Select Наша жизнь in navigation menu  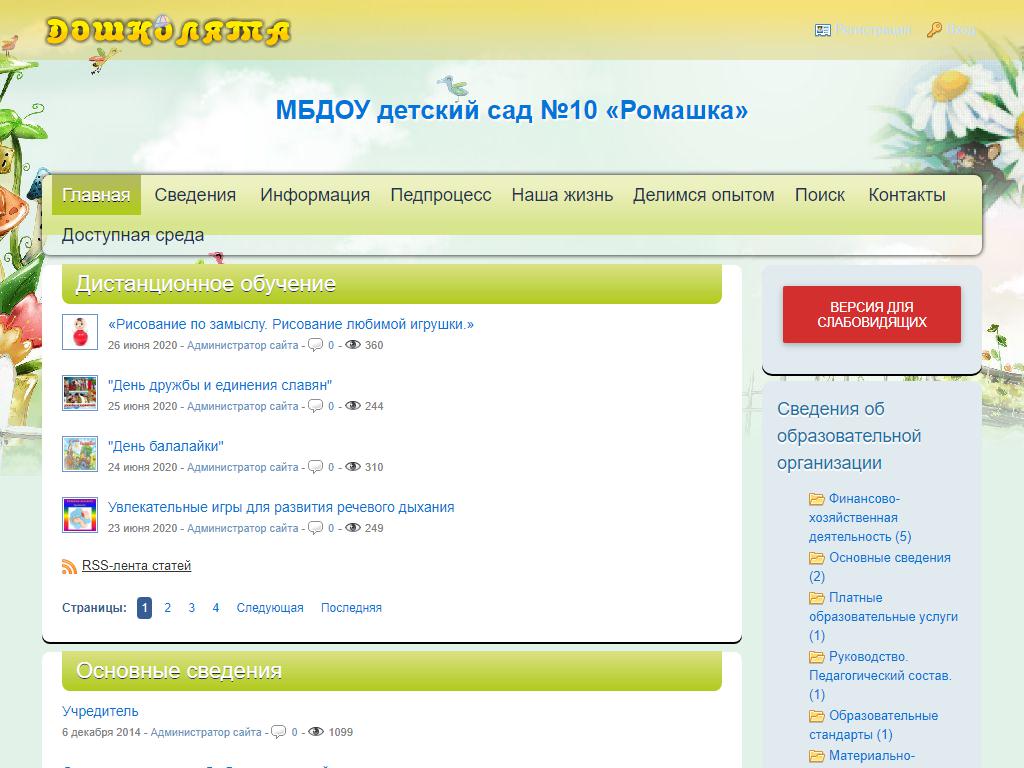click(x=562, y=195)
